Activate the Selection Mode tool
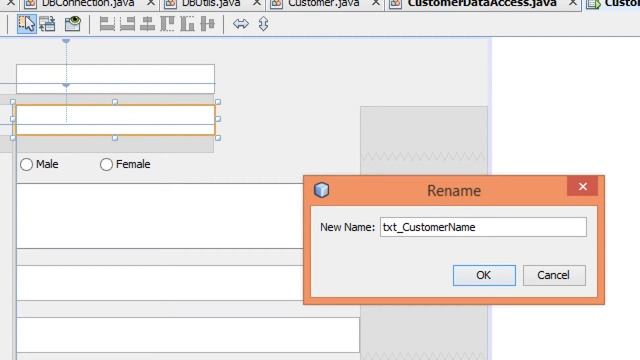This screenshot has height=360, width=640. pyautogui.click(x=27, y=24)
